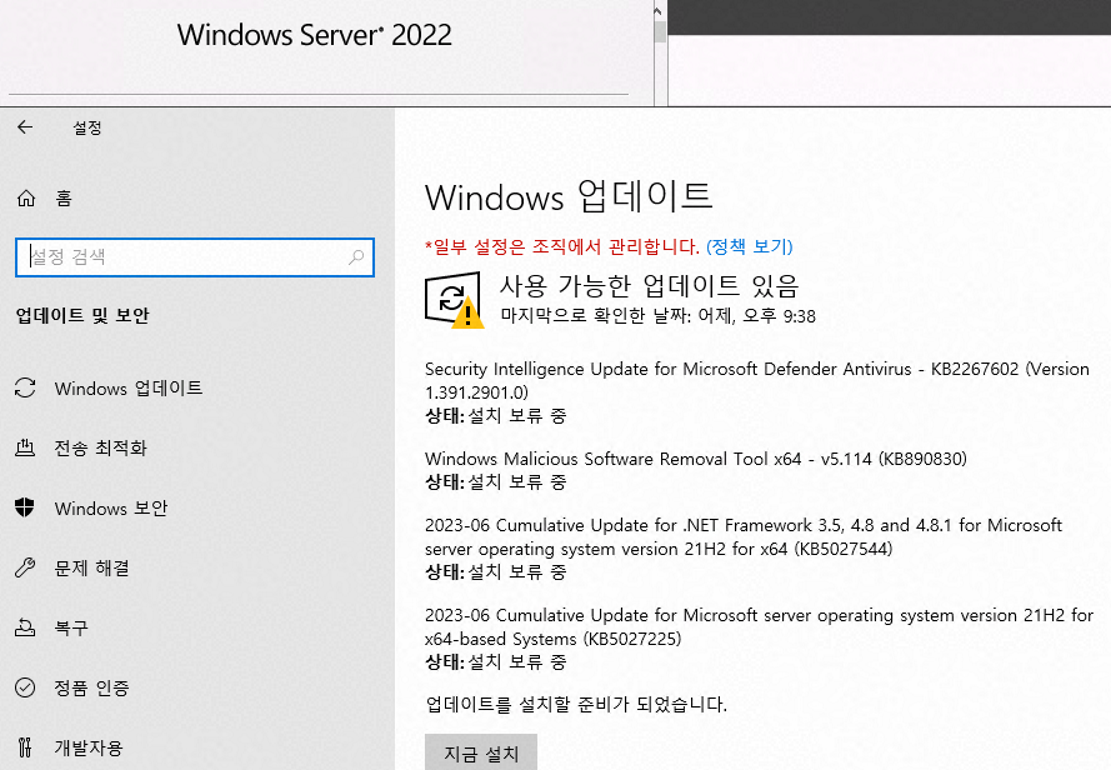Click the 개발자용 tools icon
Image resolution: width=1112 pixels, height=770 pixels.
[x=25, y=747]
